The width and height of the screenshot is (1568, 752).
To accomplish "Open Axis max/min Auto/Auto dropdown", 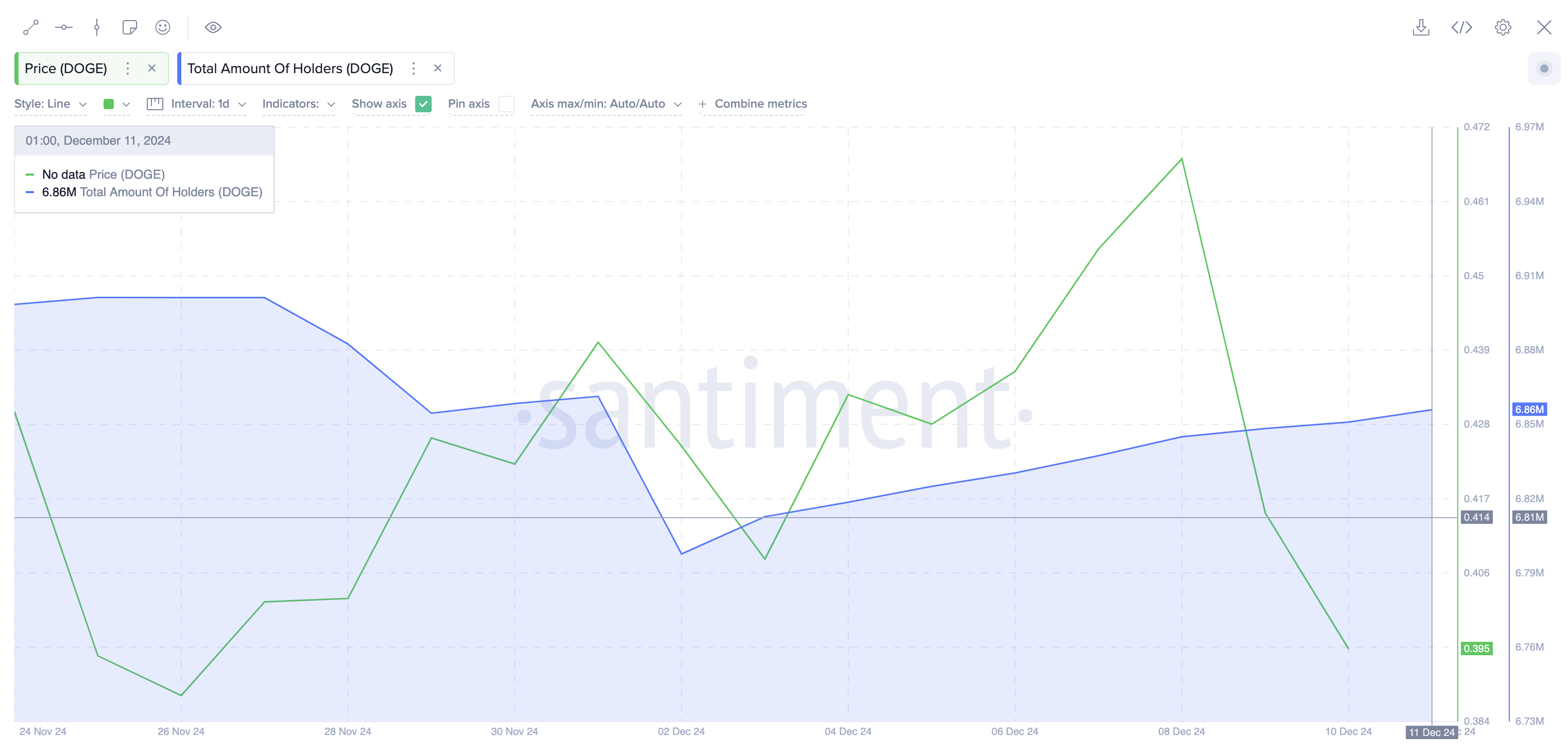I will 606,104.
